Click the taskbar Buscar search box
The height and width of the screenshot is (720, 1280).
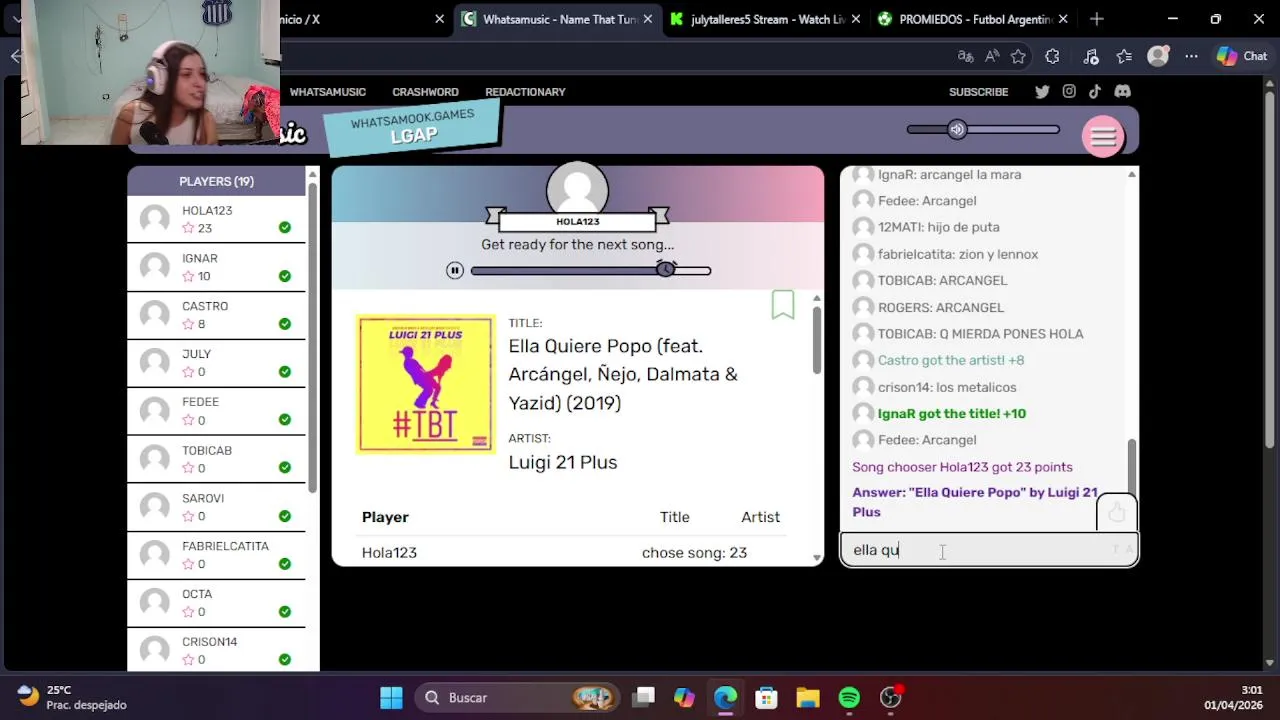tap(518, 697)
